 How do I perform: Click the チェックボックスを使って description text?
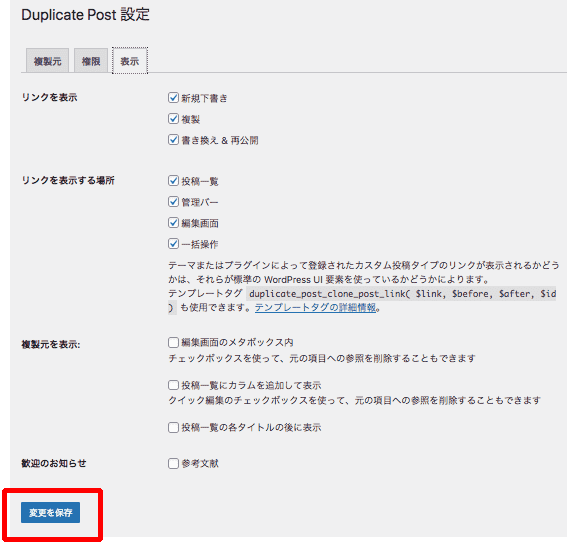point(322,359)
